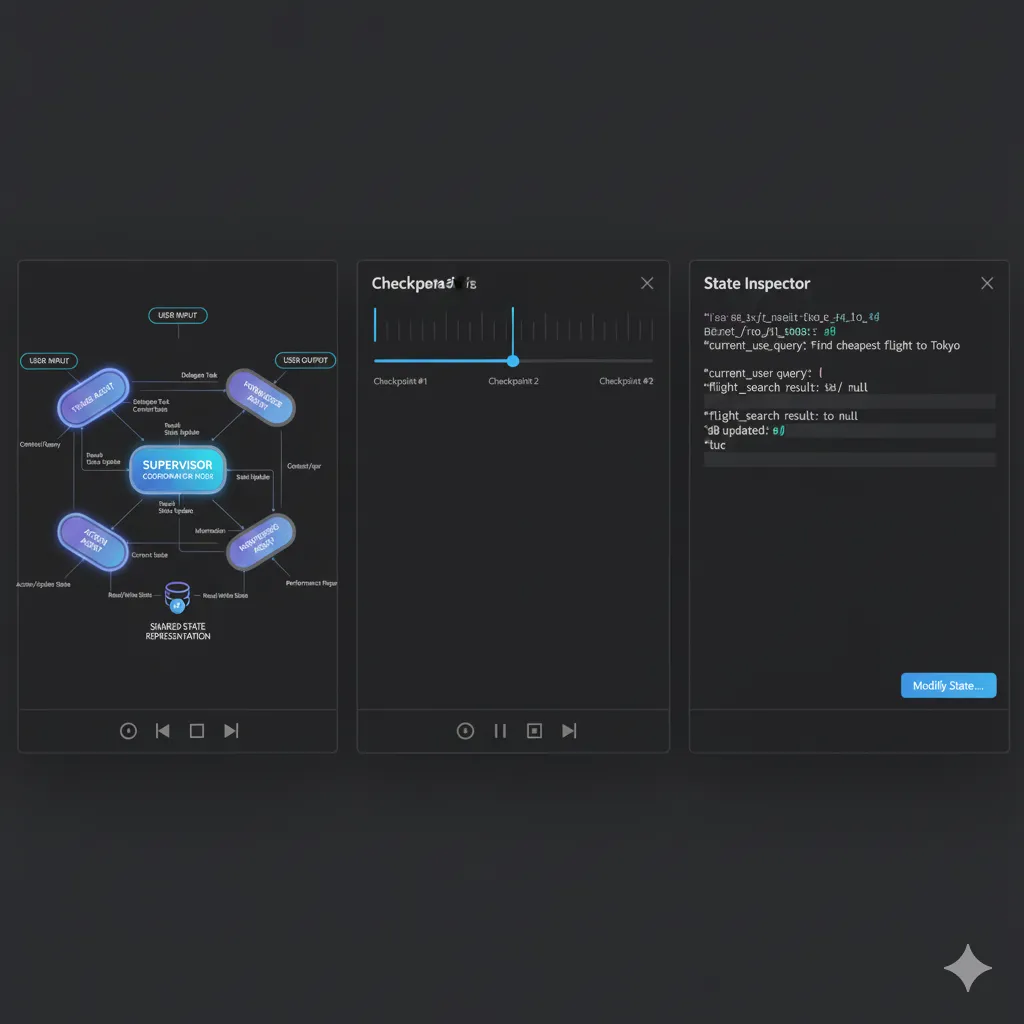Close the State Inspector panel
The width and height of the screenshot is (1024, 1024).
[987, 284]
